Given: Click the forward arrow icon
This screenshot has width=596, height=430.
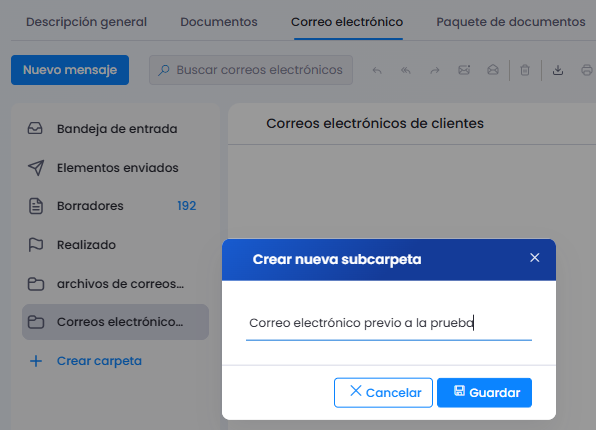Looking at the screenshot, I should click(x=435, y=70).
